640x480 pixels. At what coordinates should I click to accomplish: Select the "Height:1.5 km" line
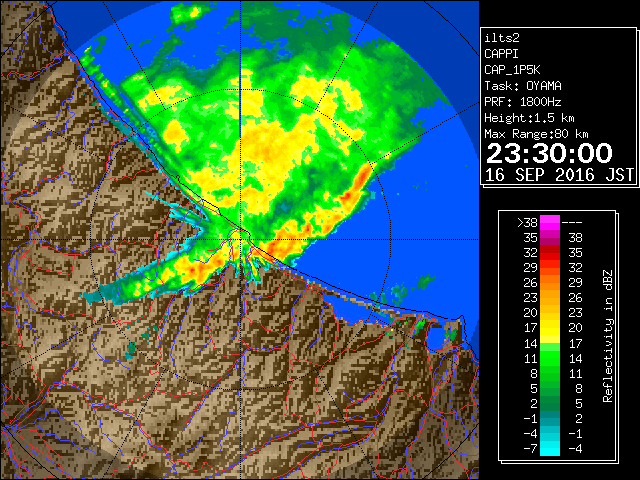tap(529, 118)
